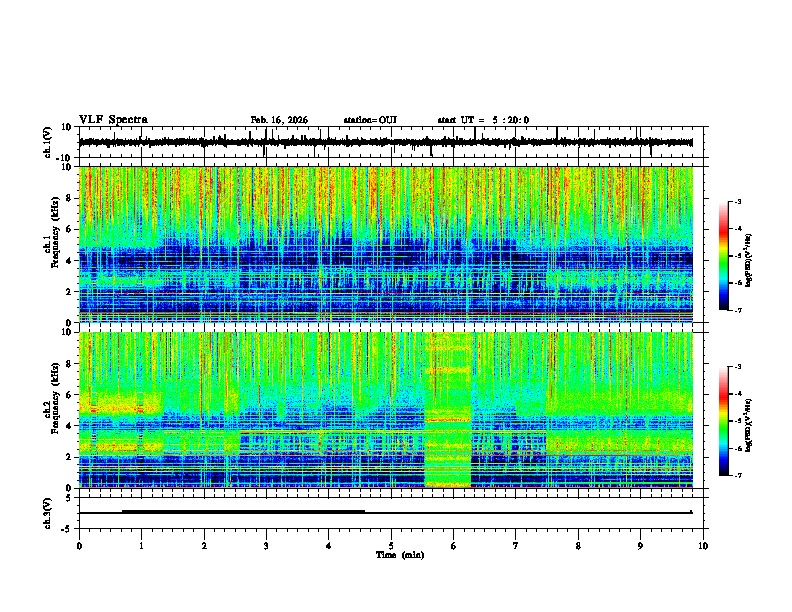Click the '6' kHz tick on ch.1 spectrogram
This screenshot has width=792, height=612.
tap(69, 230)
